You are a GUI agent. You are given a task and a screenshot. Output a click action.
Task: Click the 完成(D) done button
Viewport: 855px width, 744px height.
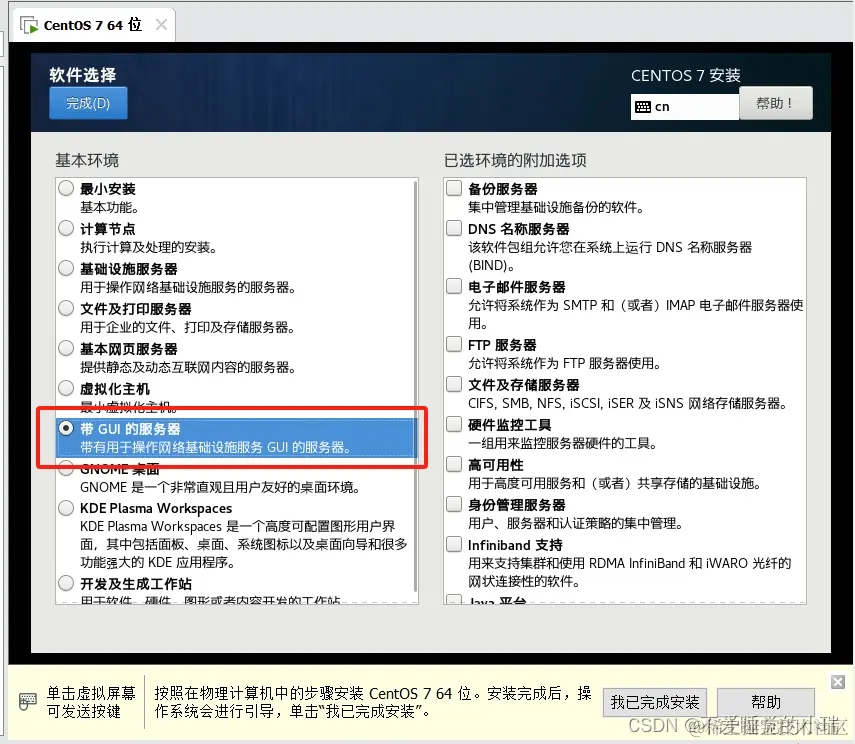88,103
